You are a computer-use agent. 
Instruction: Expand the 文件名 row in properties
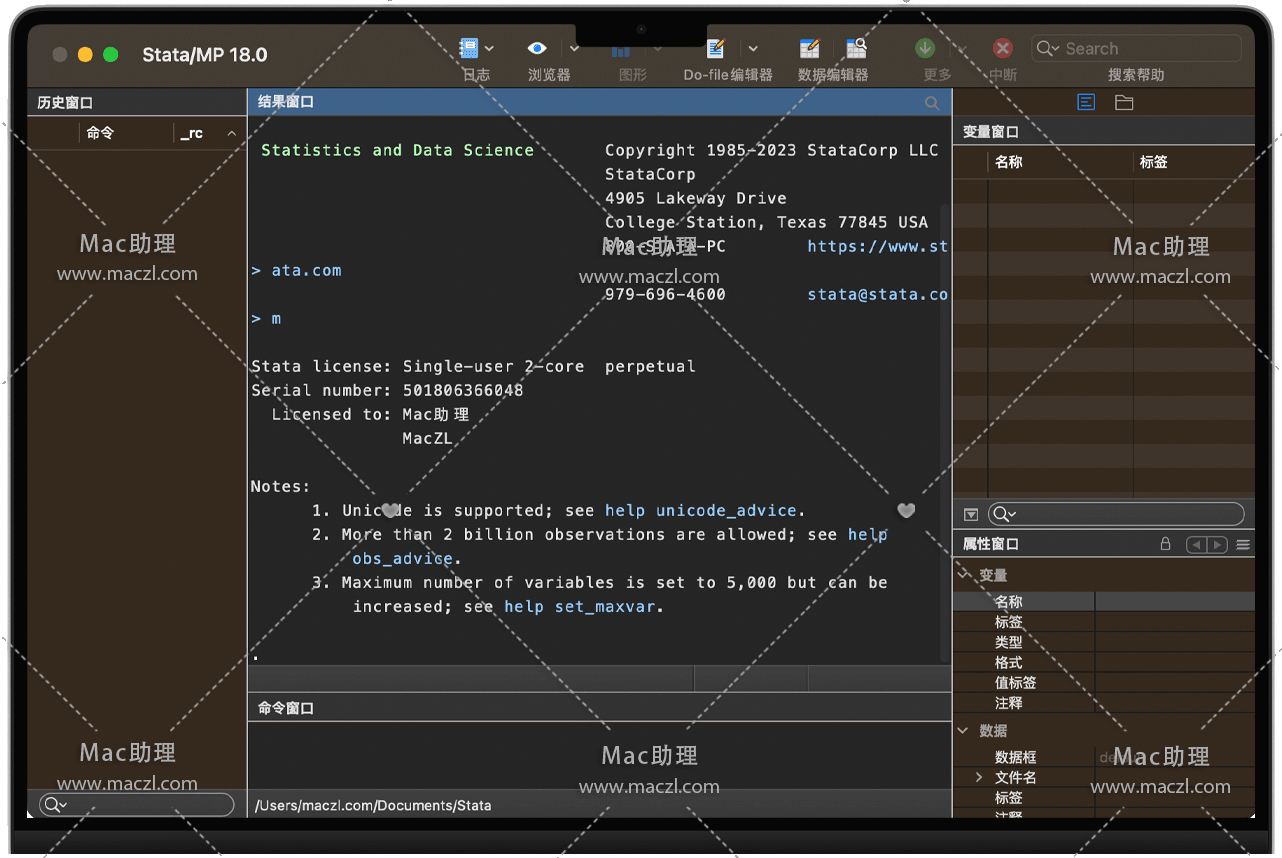pyautogui.click(x=980, y=777)
